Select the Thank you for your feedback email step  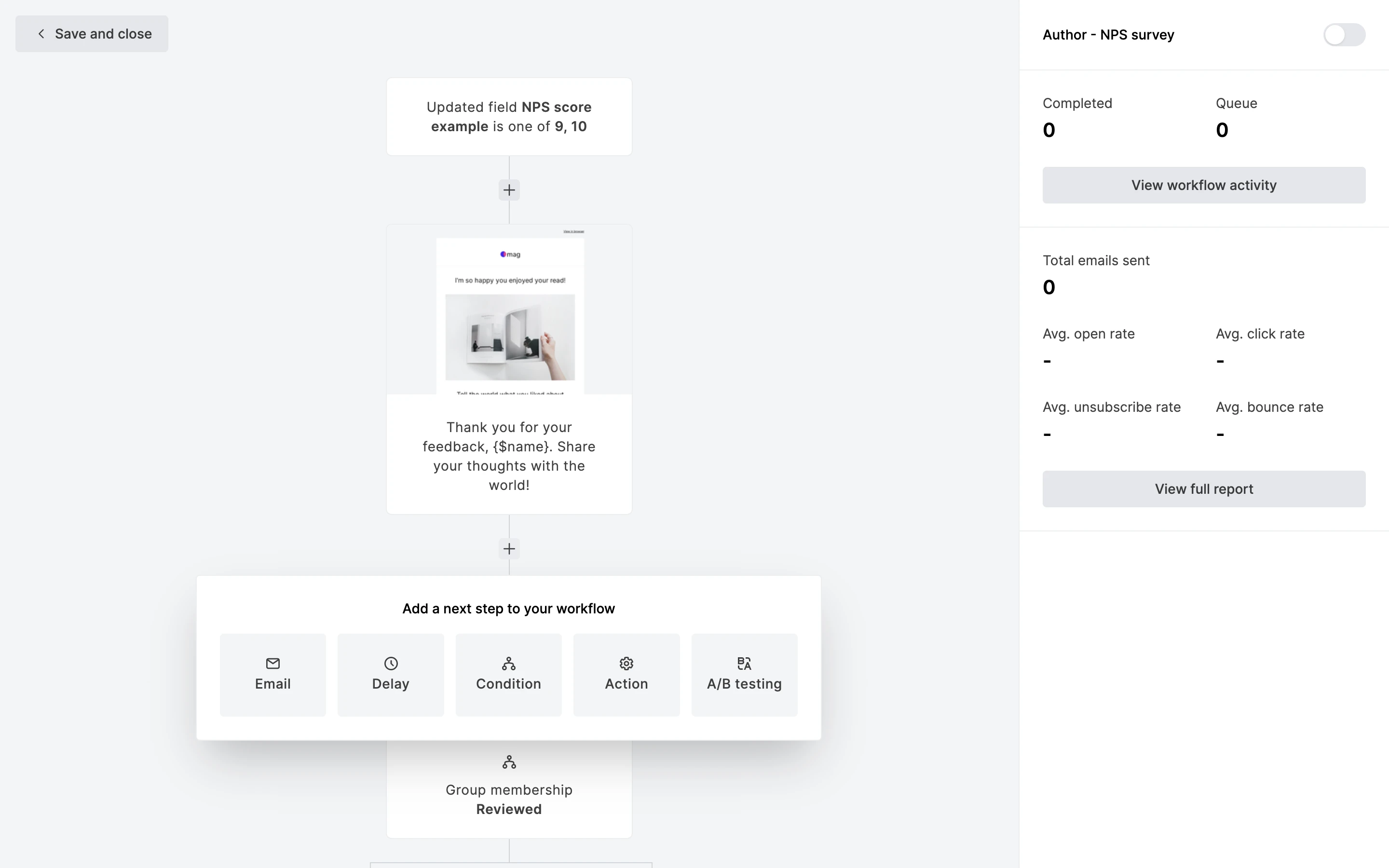click(x=508, y=456)
